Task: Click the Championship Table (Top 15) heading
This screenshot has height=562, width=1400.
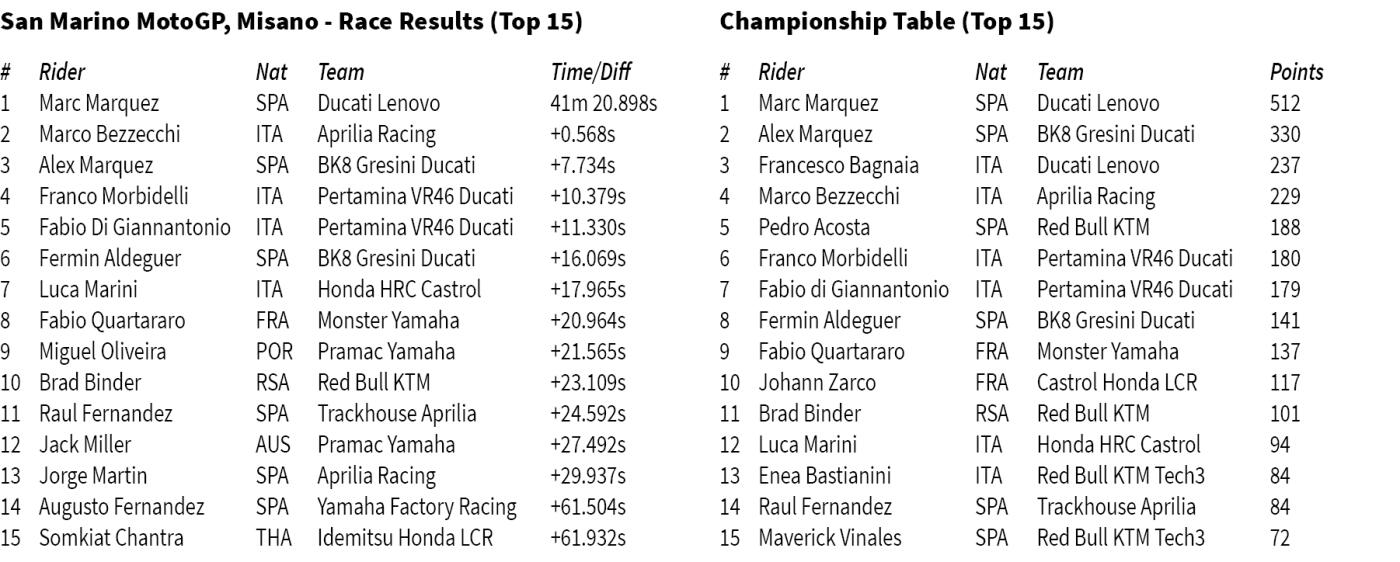Action: (887, 21)
